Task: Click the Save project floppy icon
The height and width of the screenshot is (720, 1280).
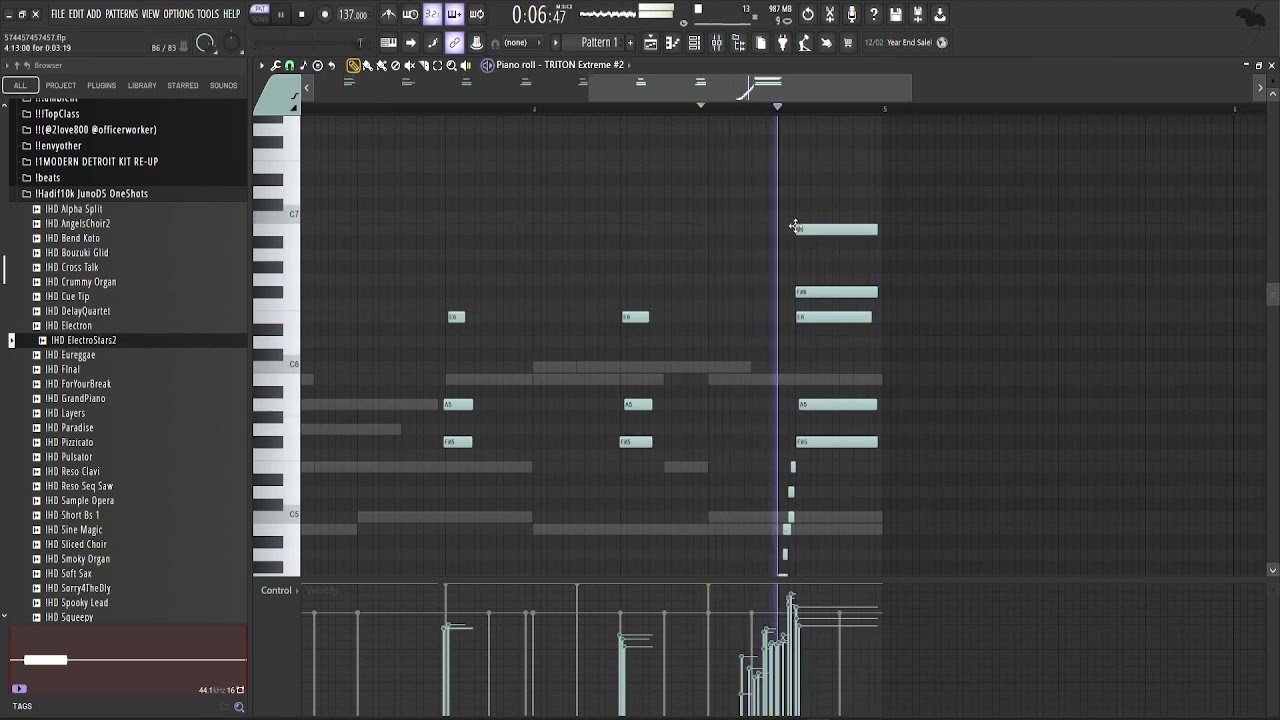Action: click(895, 14)
